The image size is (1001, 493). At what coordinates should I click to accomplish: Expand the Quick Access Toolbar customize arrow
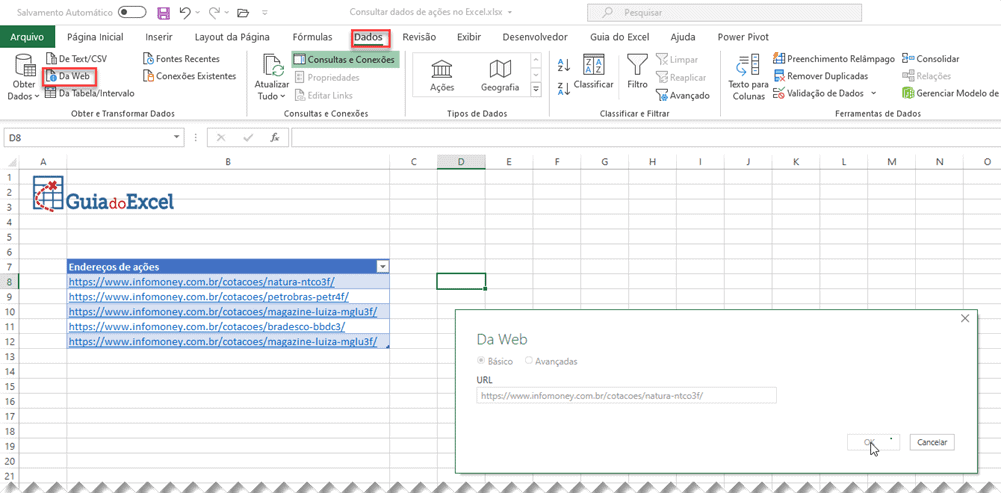coord(265,12)
